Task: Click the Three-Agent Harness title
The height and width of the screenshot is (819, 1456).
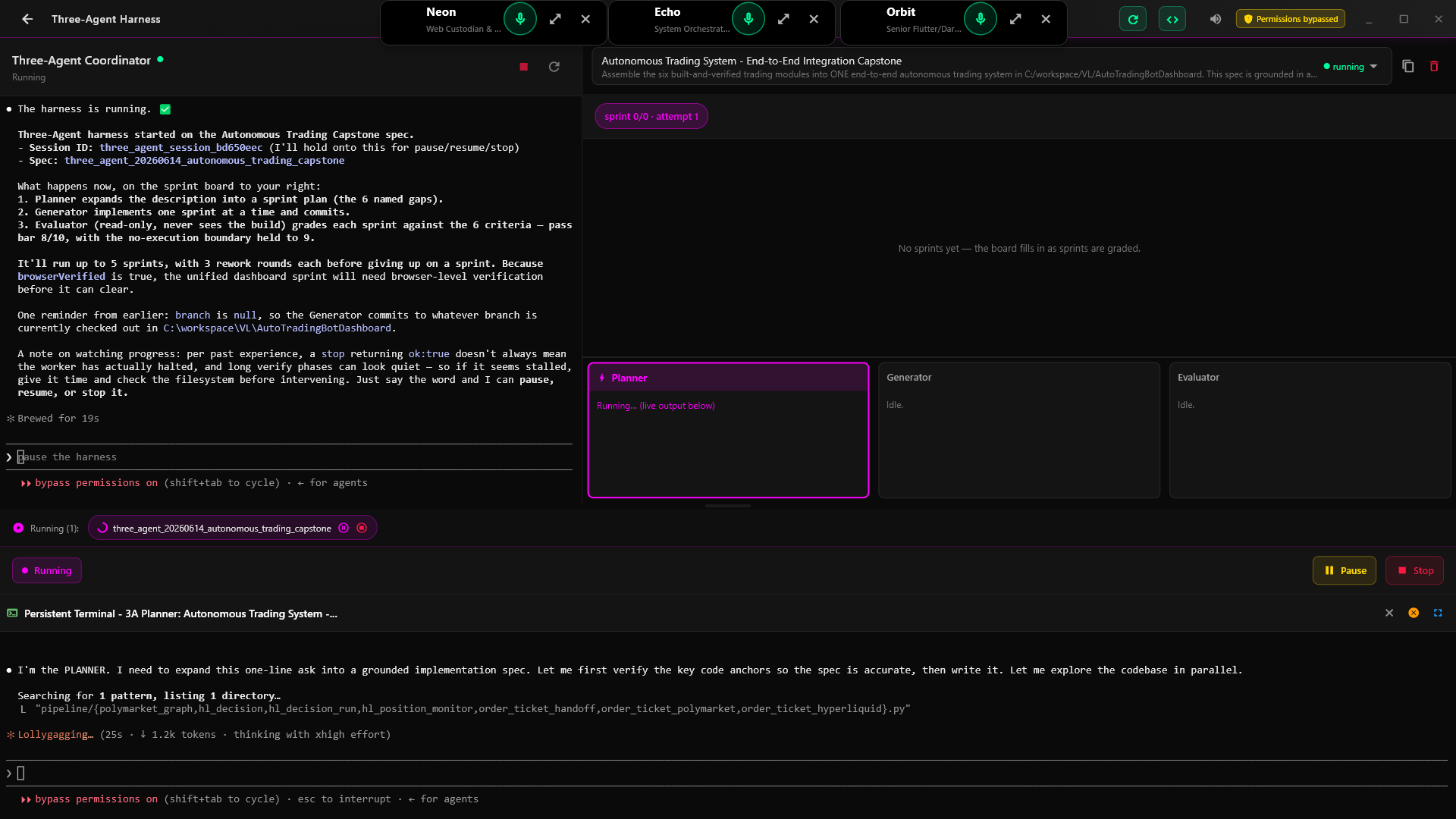Action: pos(106,19)
